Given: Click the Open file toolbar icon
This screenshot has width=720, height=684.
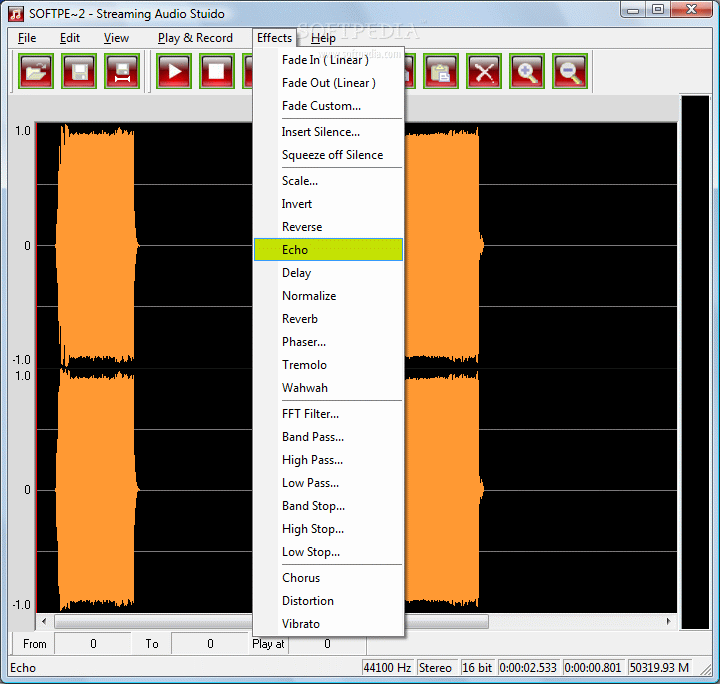Looking at the screenshot, I should [x=36, y=71].
